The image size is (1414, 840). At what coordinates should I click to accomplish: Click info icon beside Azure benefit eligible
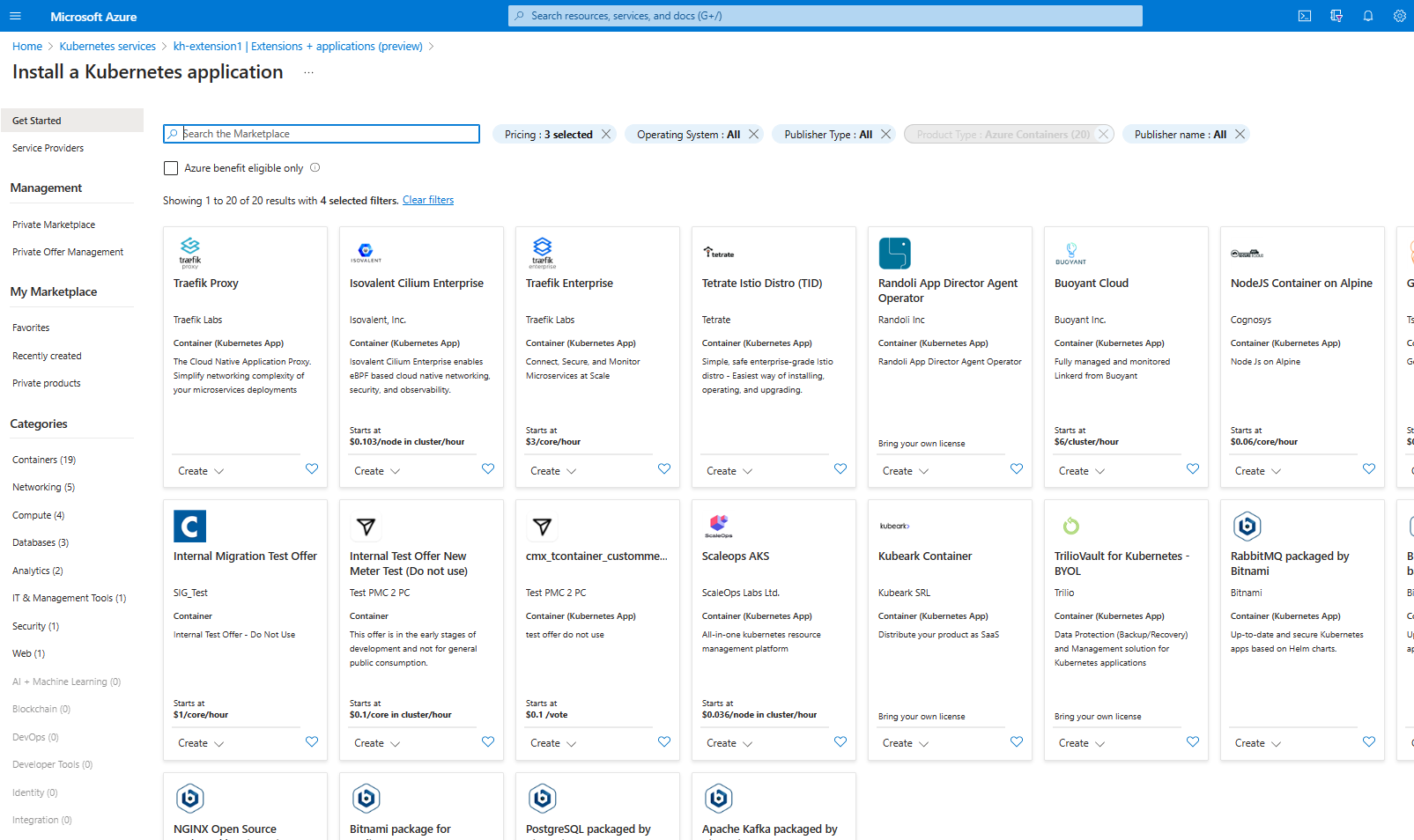(x=315, y=167)
